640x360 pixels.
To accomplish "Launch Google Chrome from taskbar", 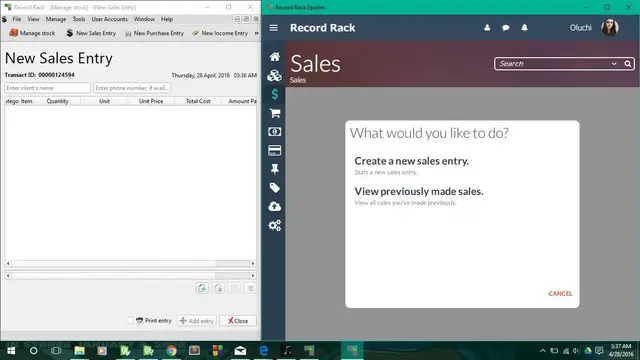I will pyautogui.click(x=171, y=351).
